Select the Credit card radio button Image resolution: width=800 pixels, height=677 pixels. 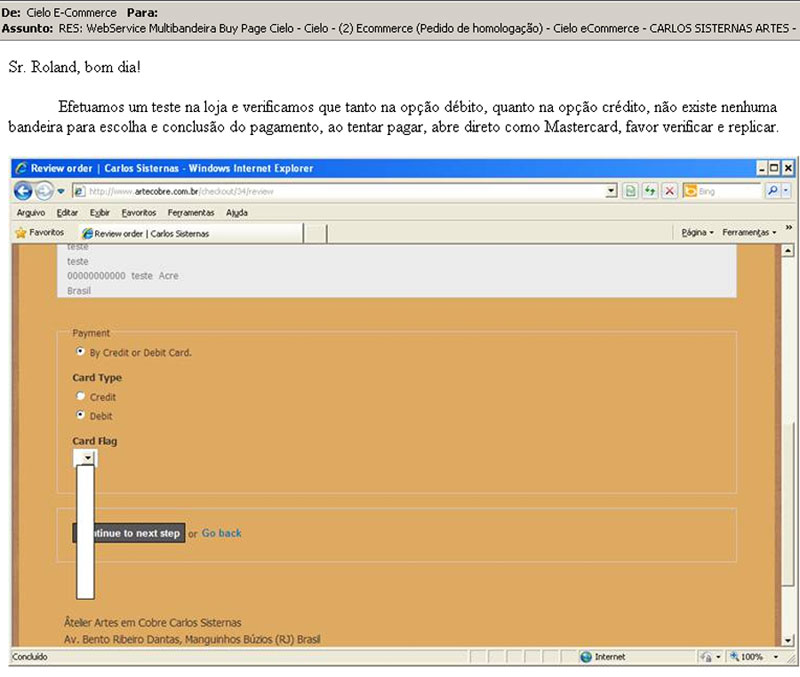(81, 396)
